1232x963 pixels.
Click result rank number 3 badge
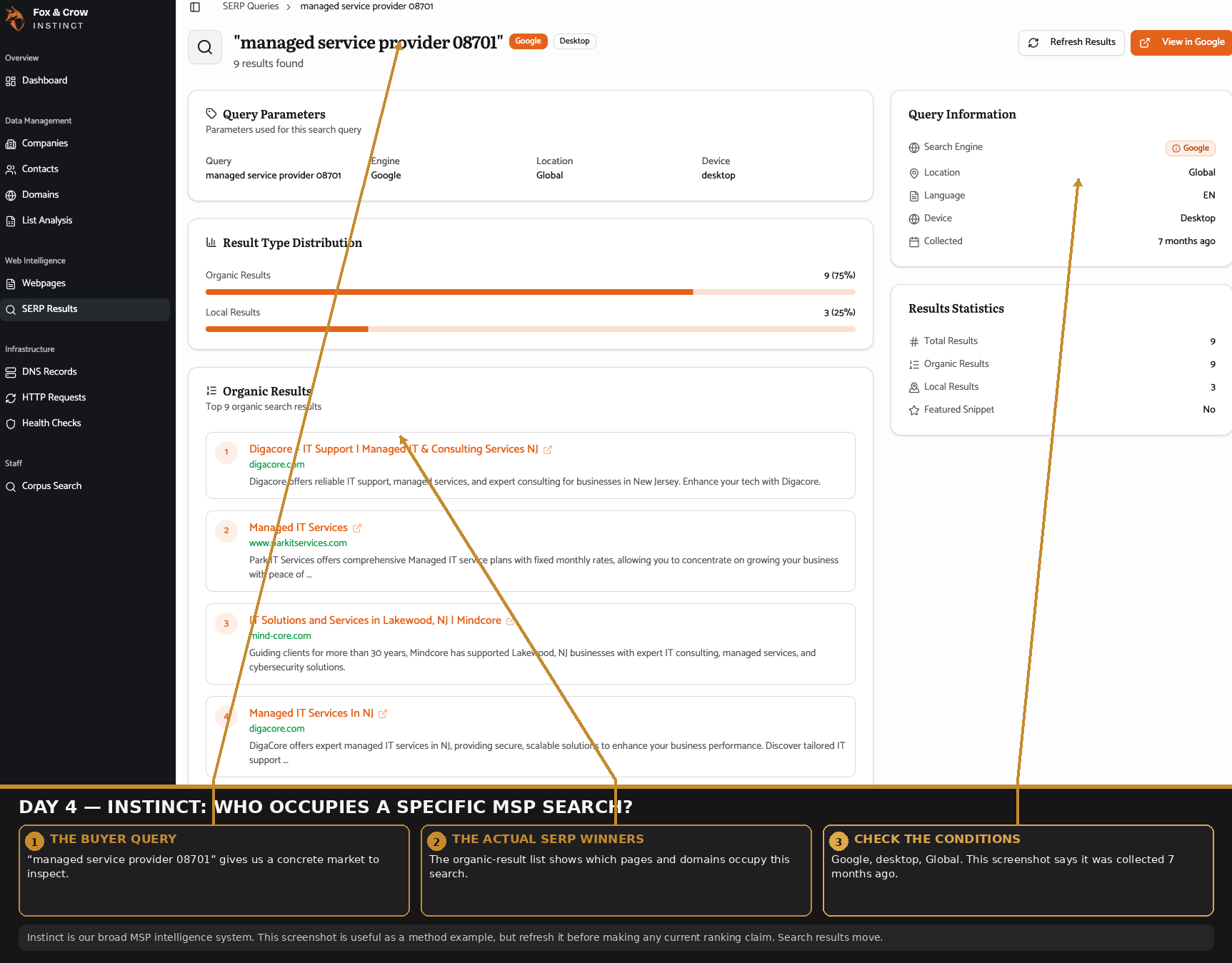tap(226, 624)
